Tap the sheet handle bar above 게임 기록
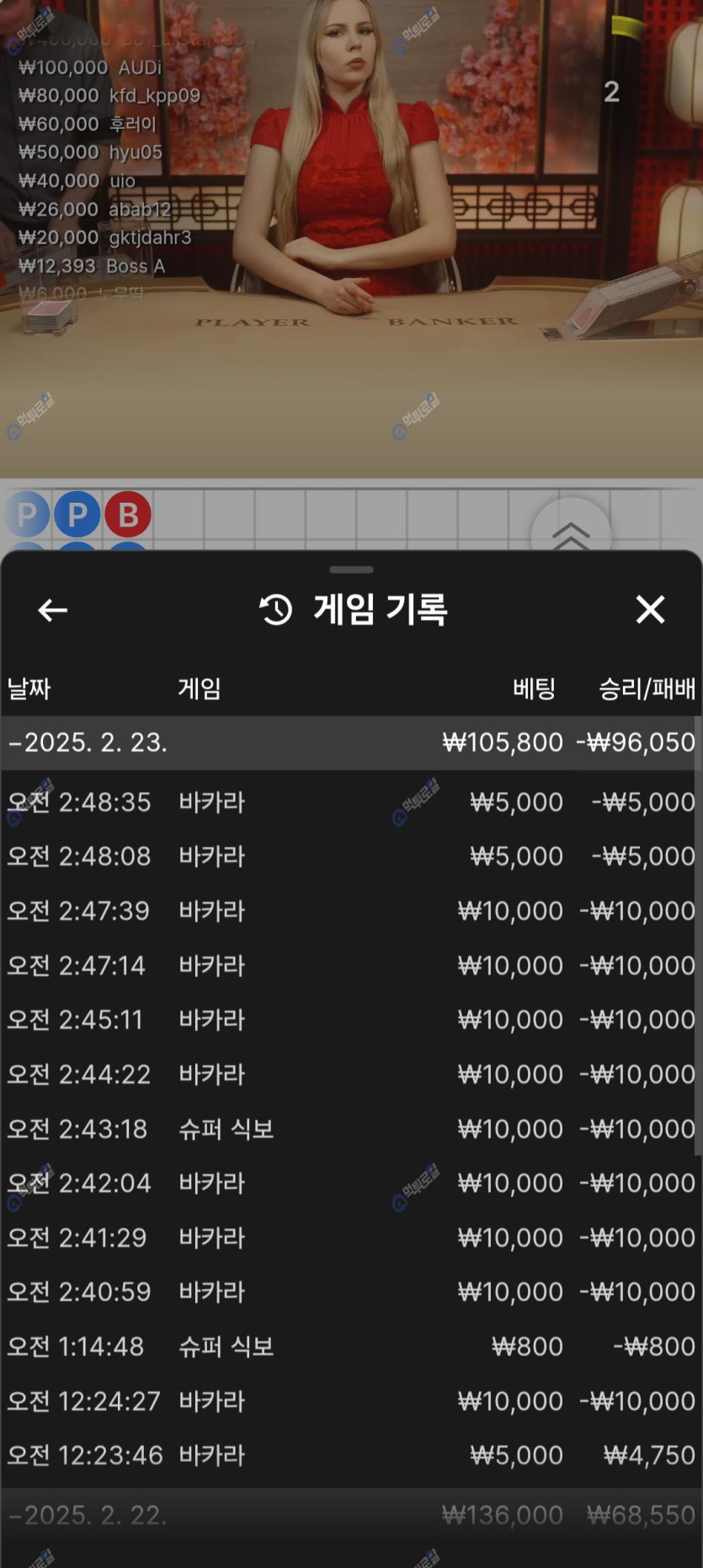Image resolution: width=703 pixels, height=1568 pixels. pyautogui.click(x=351, y=570)
